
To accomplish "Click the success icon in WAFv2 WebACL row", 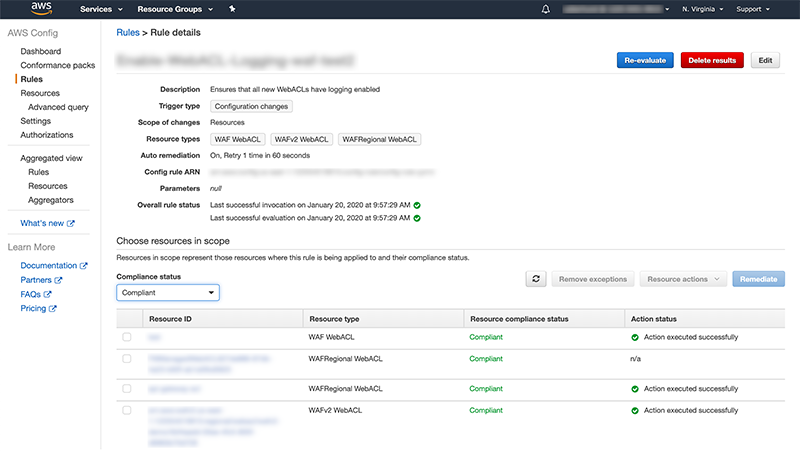I will coord(635,411).
